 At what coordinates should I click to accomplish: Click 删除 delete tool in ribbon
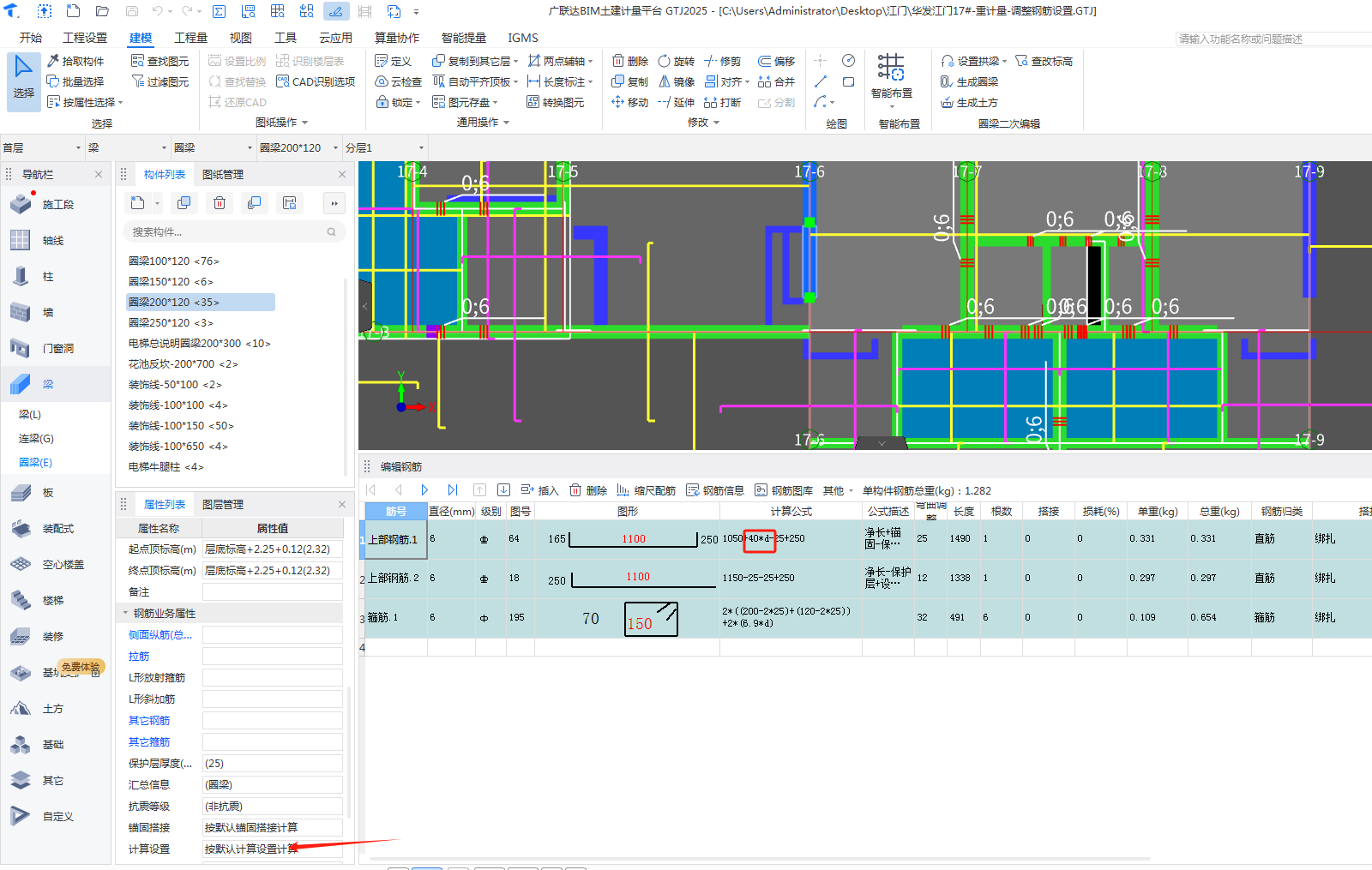click(x=630, y=61)
